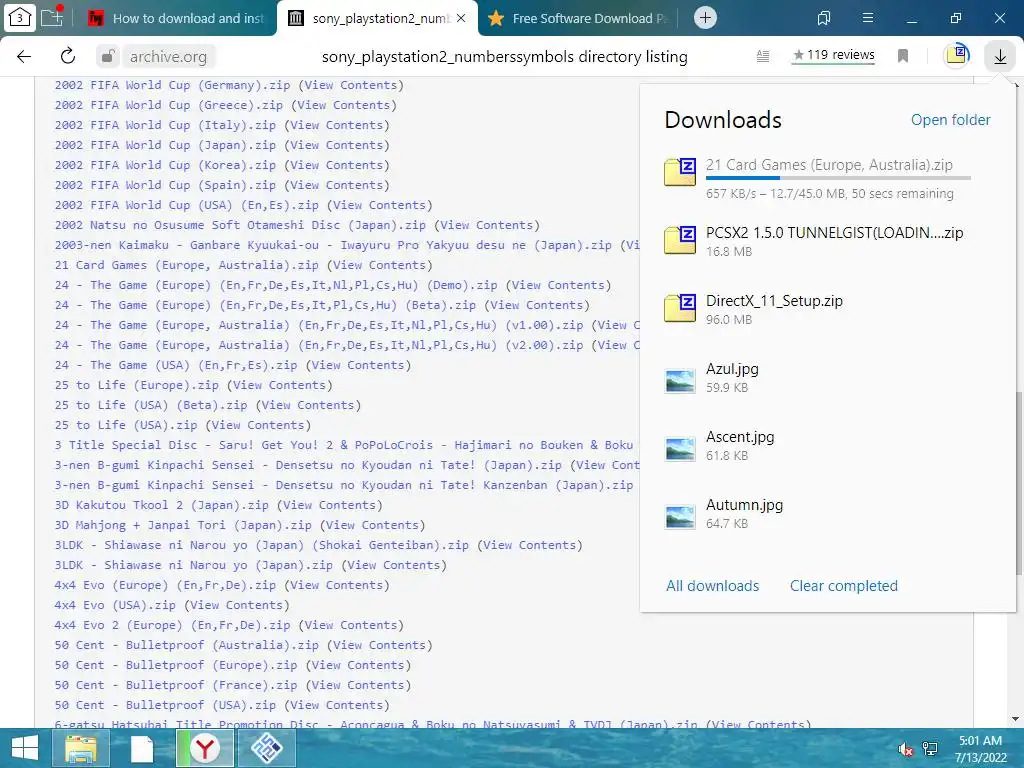Open 3D Kakutou Tkool 2 (Japan).zip
This screenshot has width=1024, height=768.
pyautogui.click(x=161, y=505)
